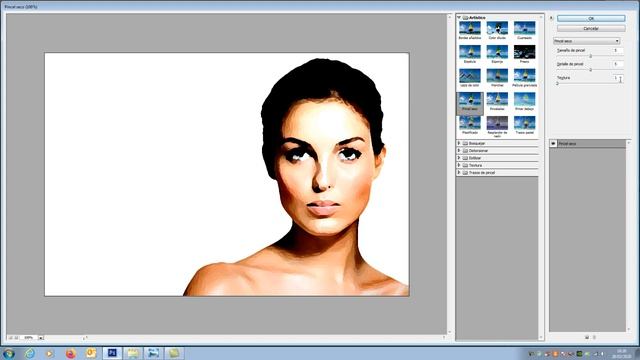This screenshot has width=640, height=360.
Task: Select the Película granulada filter
Action: click(524, 76)
